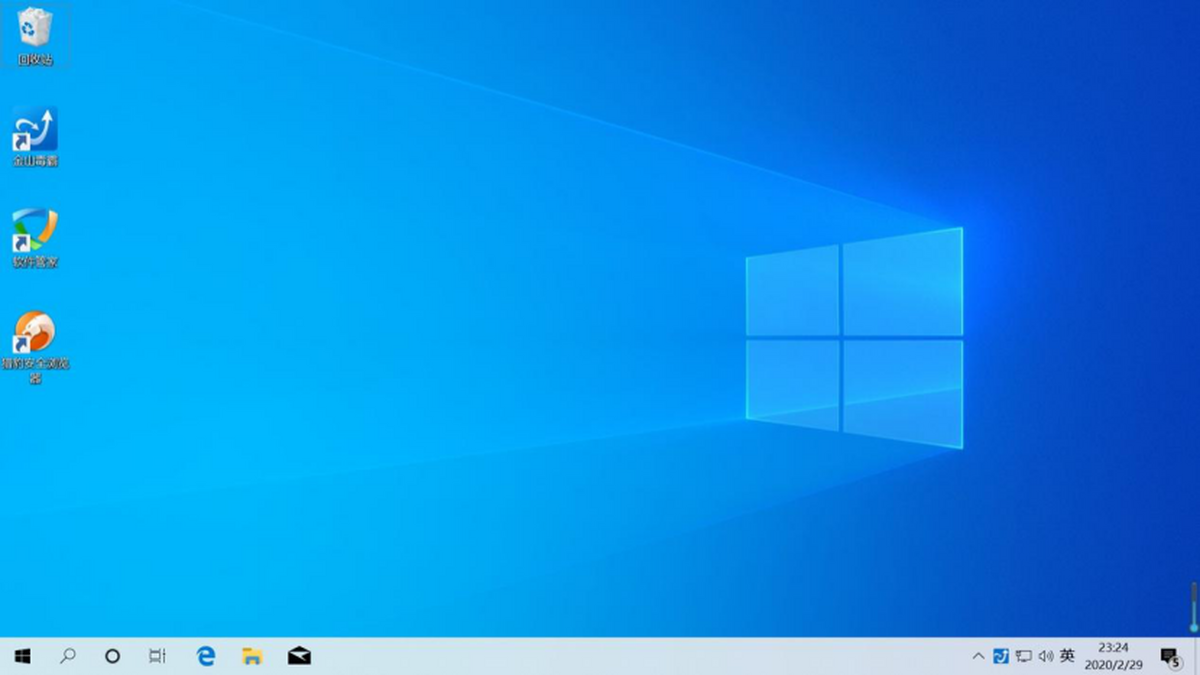Select the Recycle Bin (回收站) desktop icon
Viewport: 1200px width, 675px height.
coord(35,36)
